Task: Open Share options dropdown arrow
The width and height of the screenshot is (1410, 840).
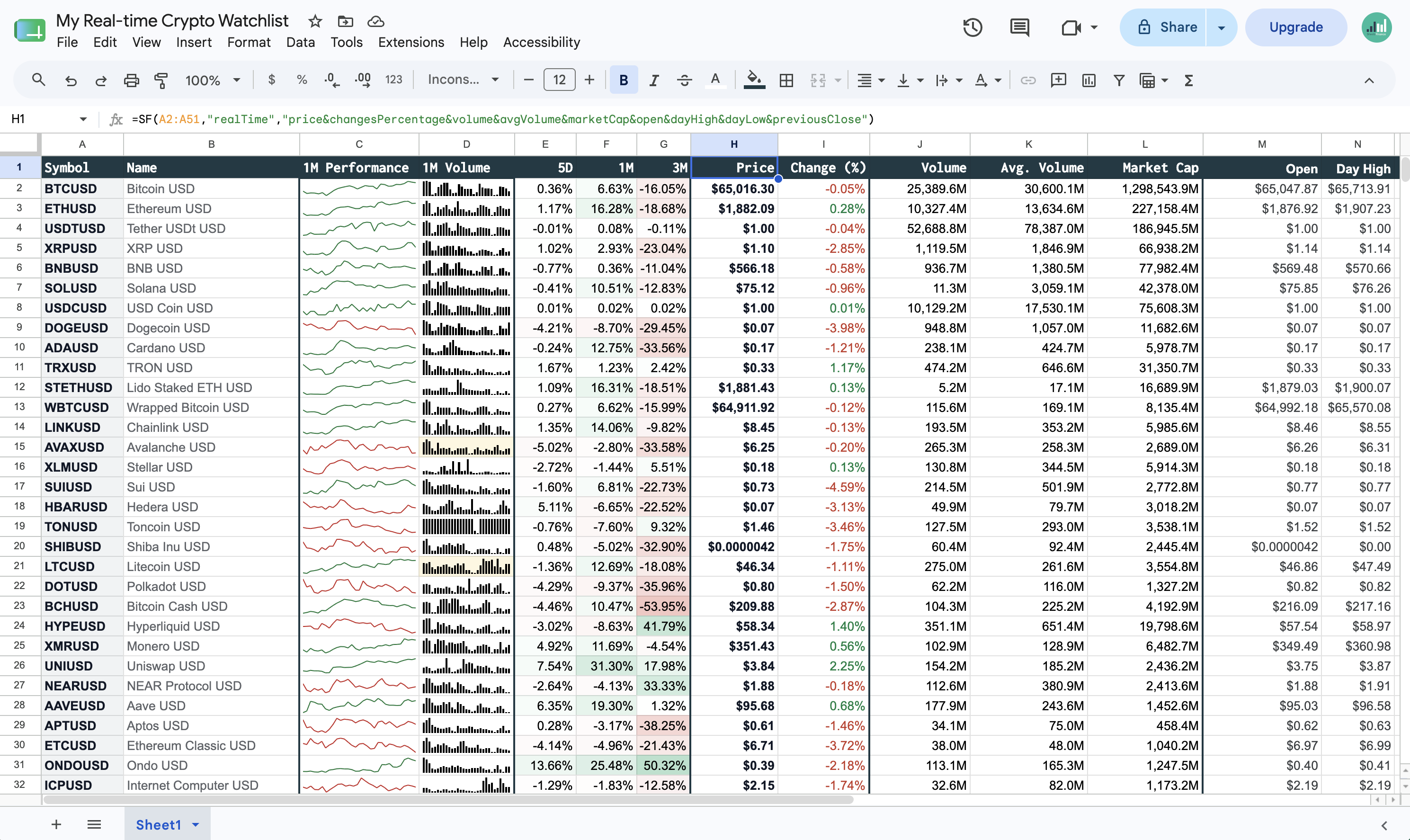Action: 1222,27
